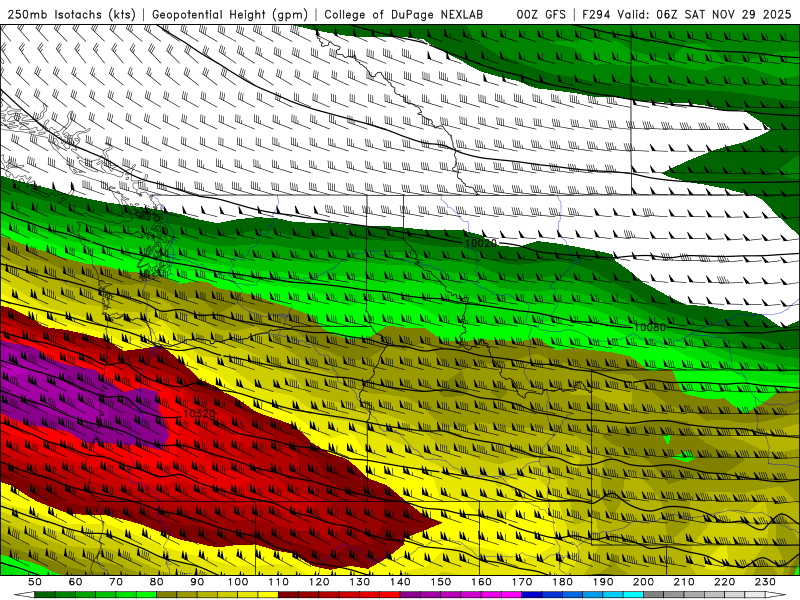Click the 10020 height contour label

pos(480,243)
